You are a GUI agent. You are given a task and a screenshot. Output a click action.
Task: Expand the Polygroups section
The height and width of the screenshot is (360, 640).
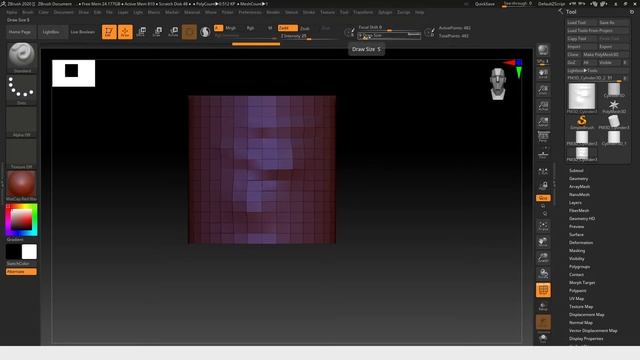coord(580,267)
